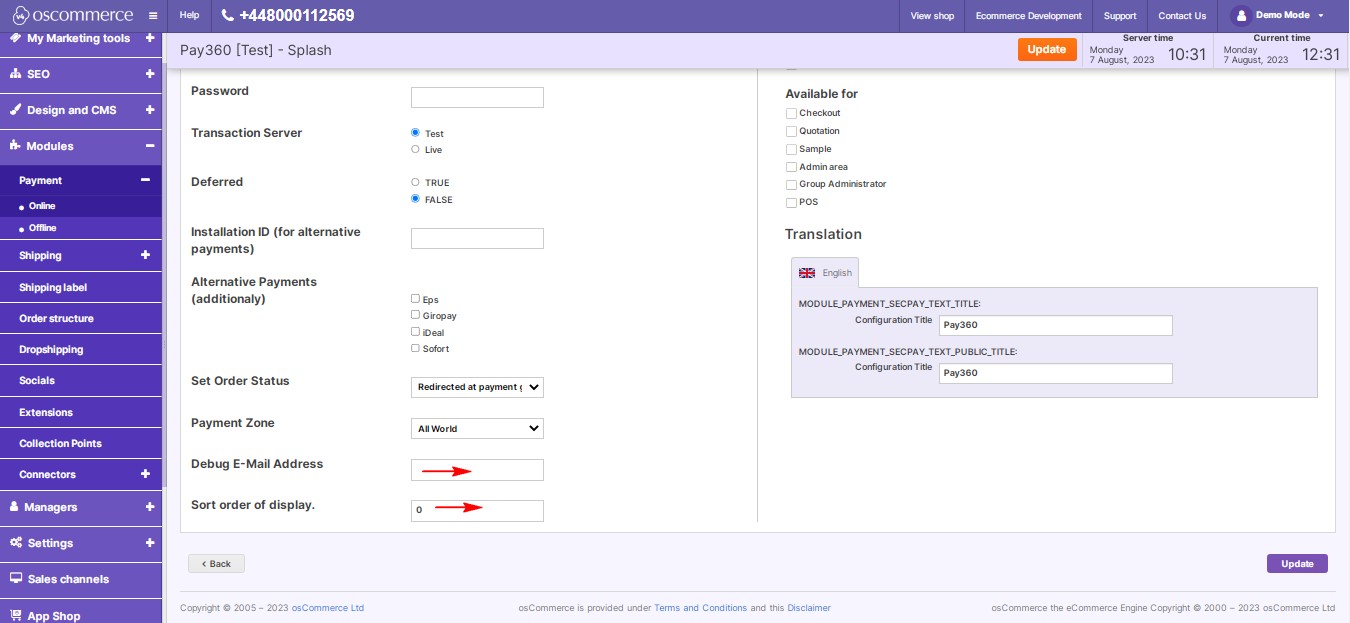Expand the SEO menu
Screen dimensions: 1350x623
pyautogui.click(x=149, y=74)
